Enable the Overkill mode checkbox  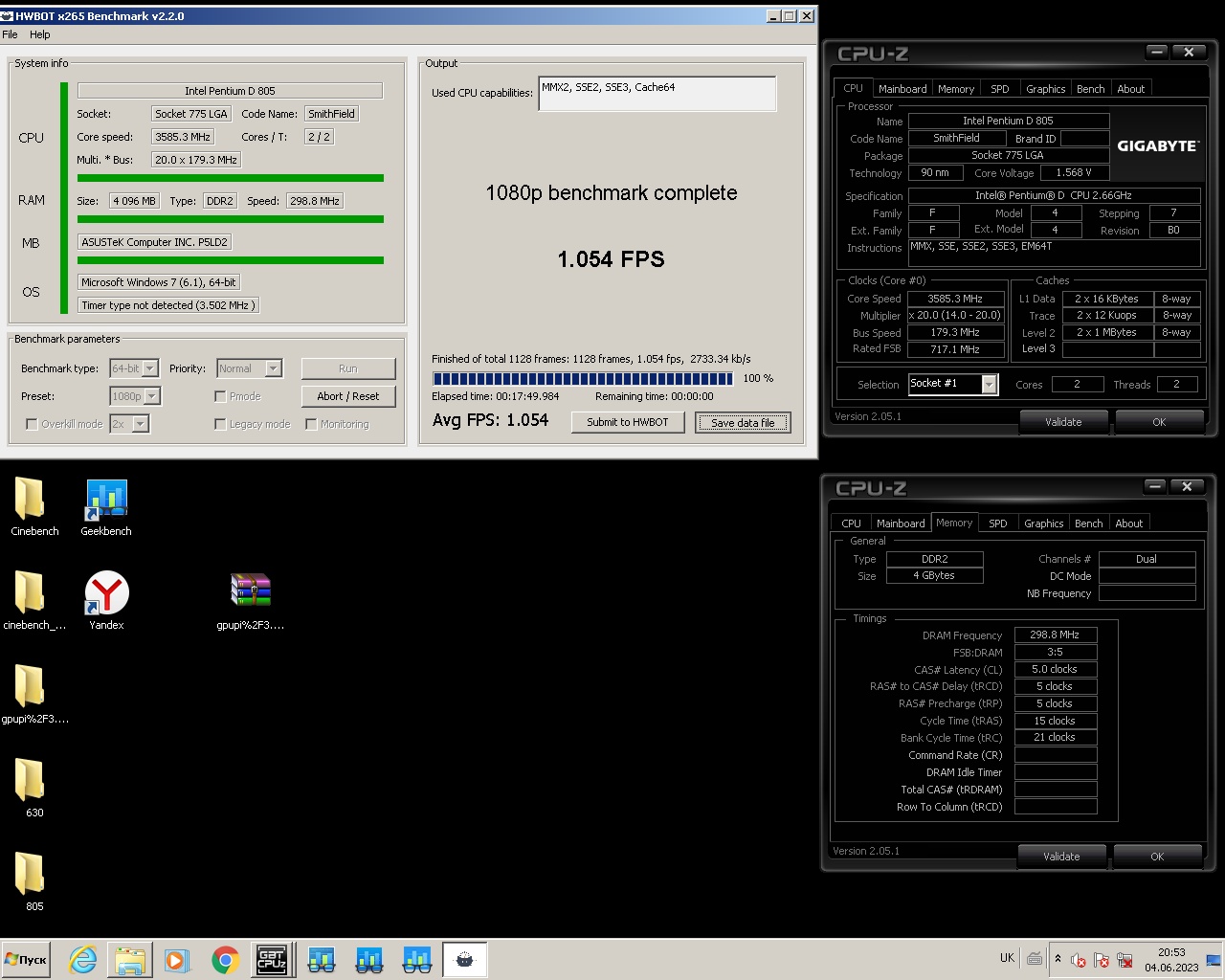point(32,424)
